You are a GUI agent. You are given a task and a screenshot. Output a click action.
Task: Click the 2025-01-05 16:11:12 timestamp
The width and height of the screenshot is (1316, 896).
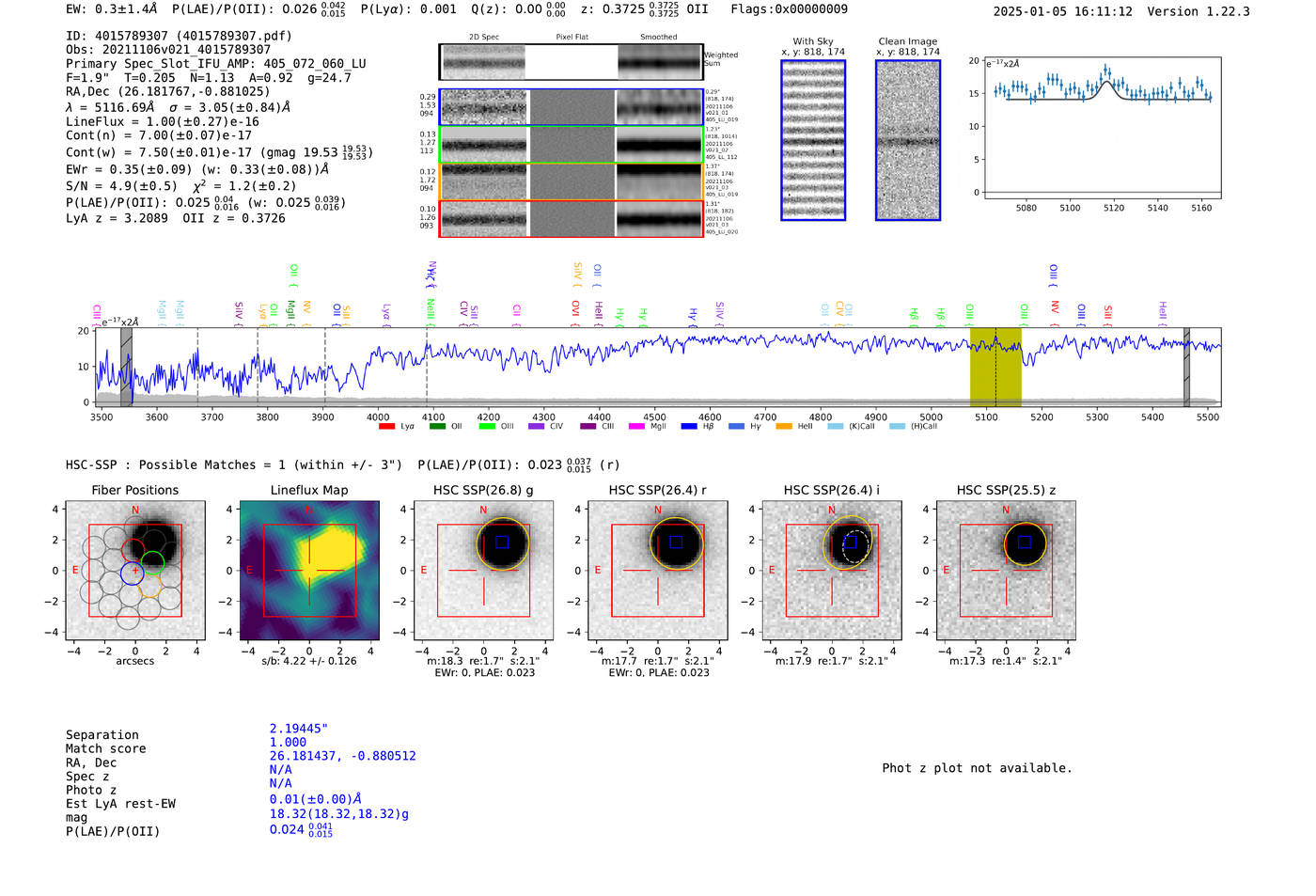coord(1062,11)
